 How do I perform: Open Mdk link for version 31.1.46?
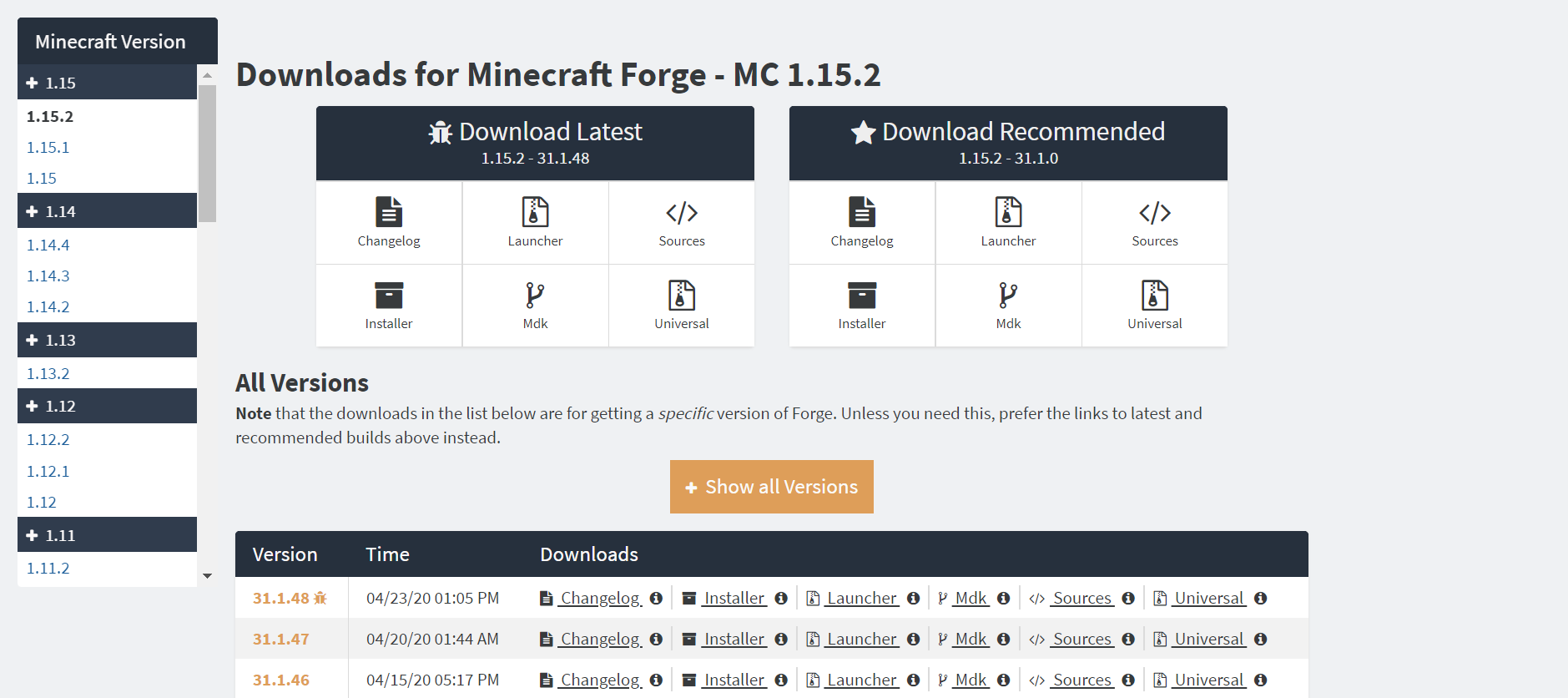tap(971, 680)
